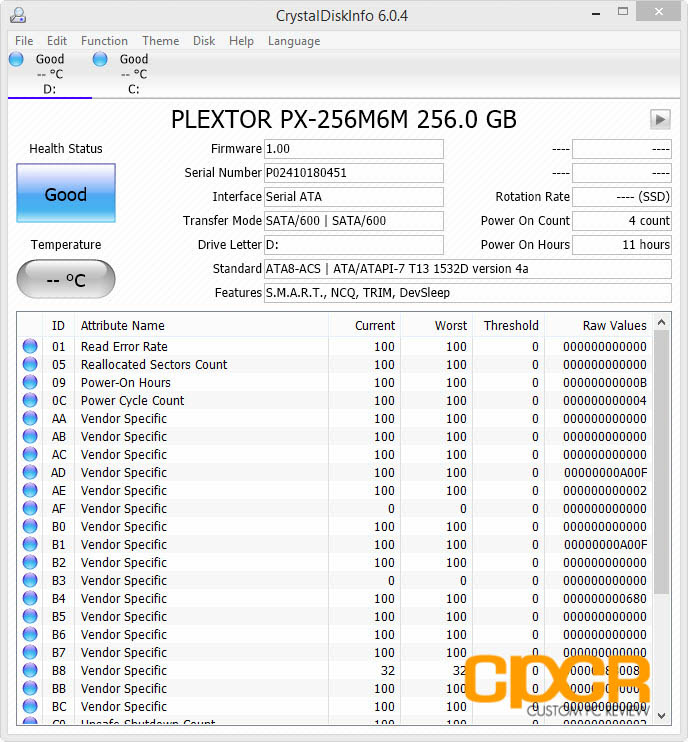The image size is (688, 742).
Task: Select the Reallocated Sectors Count attribute name
Action: 154,365
